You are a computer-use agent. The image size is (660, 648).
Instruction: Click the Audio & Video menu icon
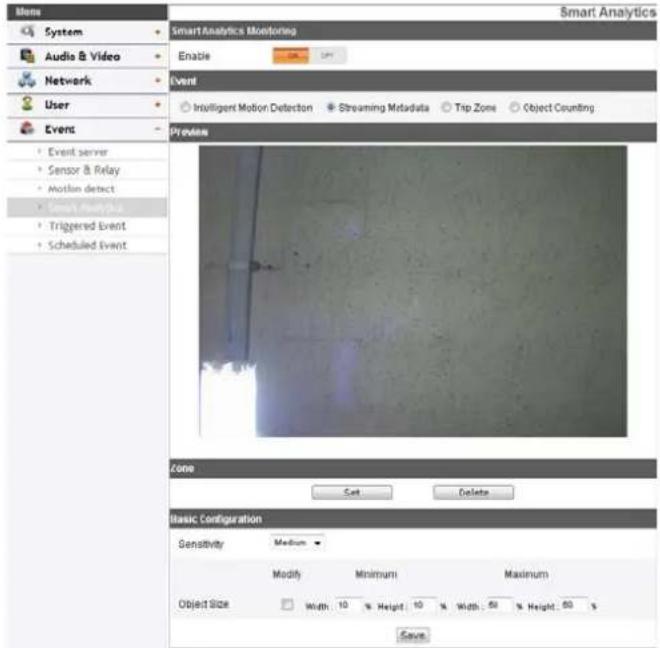27,56
